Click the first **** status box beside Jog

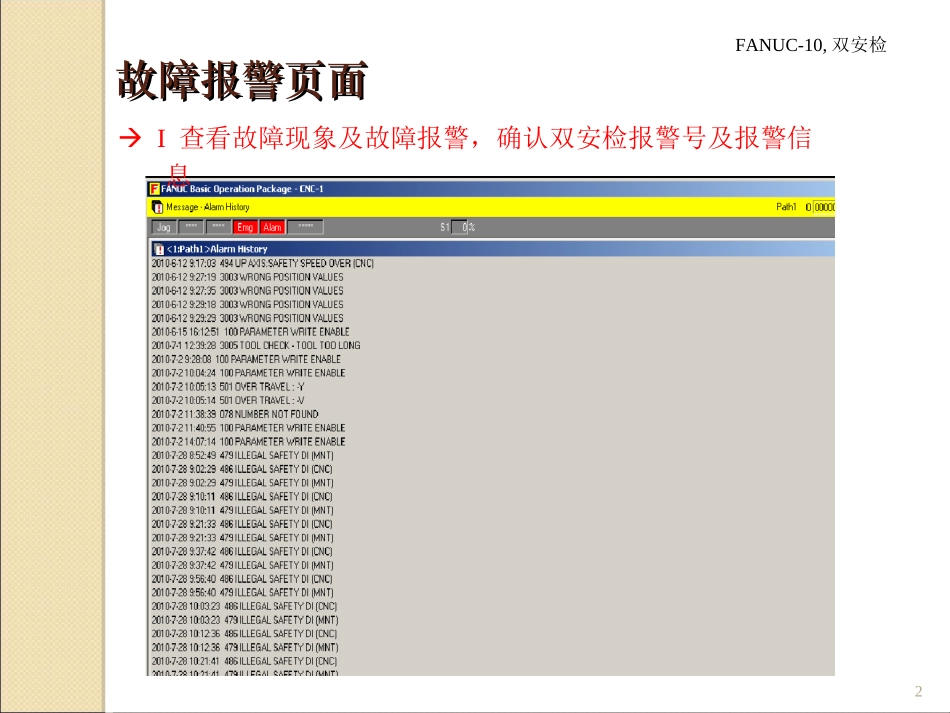[191, 227]
